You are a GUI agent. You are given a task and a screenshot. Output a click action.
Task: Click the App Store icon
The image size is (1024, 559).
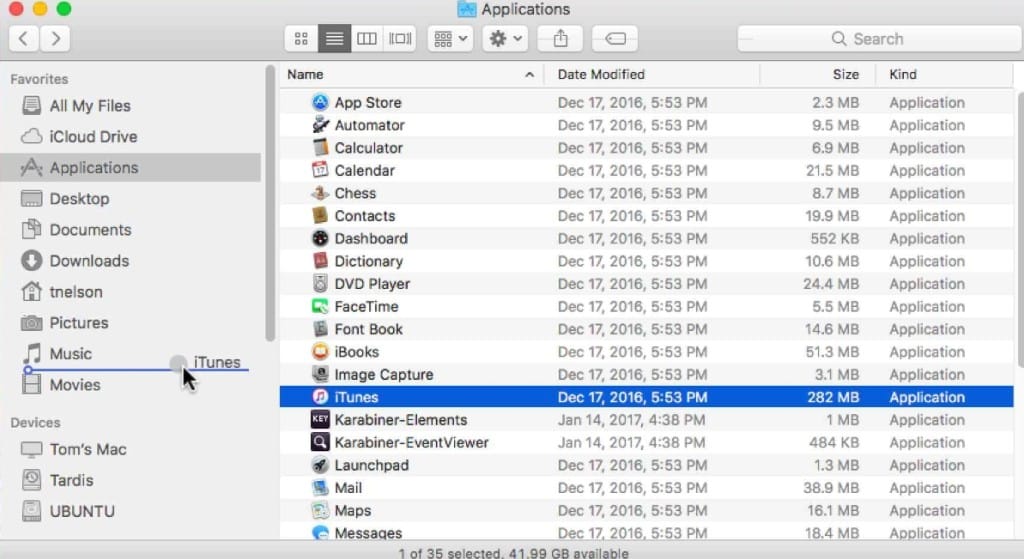click(x=320, y=103)
